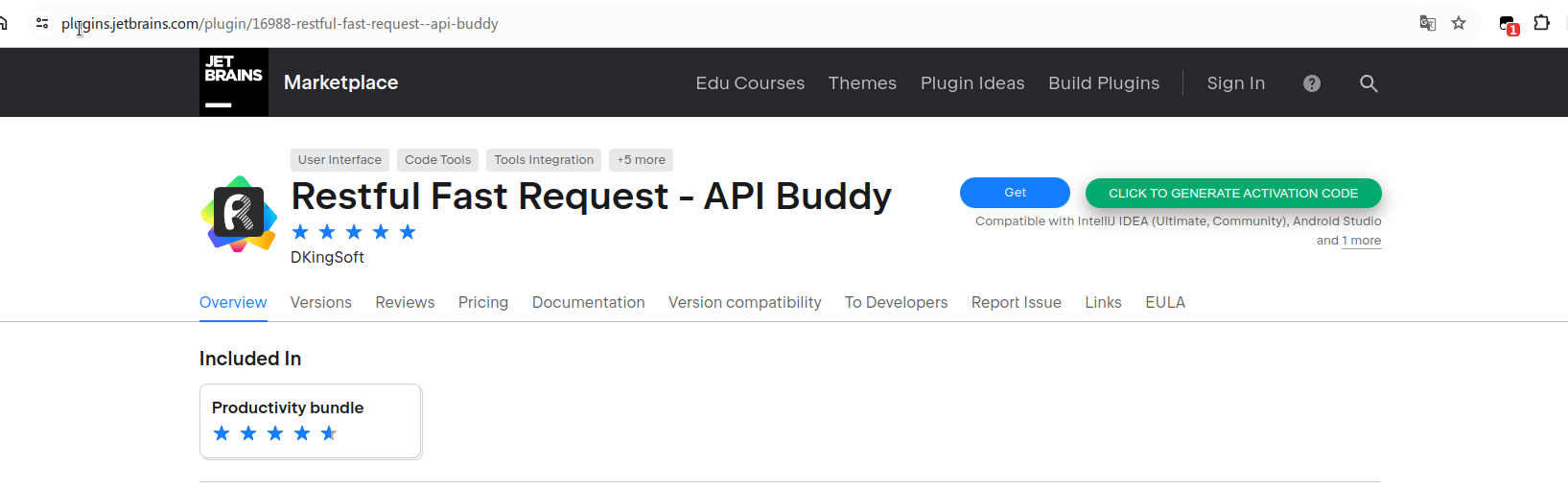Click to generate activation code button
Screen dimensions: 1568x488
click(1233, 193)
